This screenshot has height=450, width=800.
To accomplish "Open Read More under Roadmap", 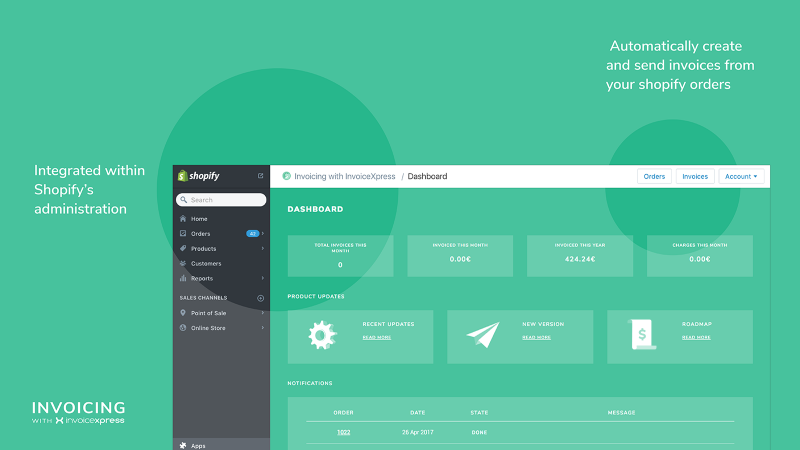I will pos(696,337).
